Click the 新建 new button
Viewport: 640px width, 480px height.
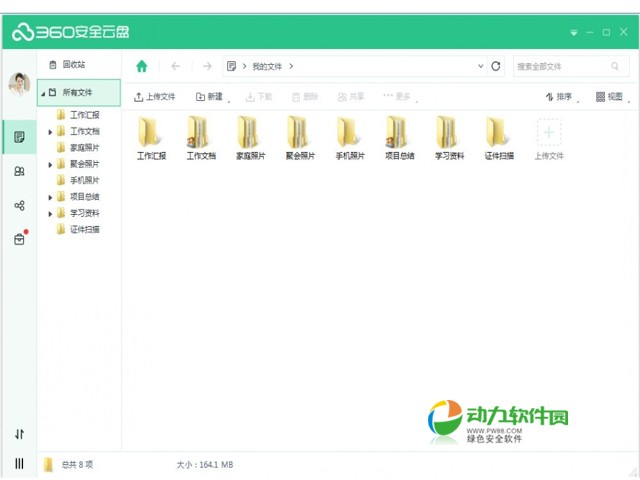[210, 97]
